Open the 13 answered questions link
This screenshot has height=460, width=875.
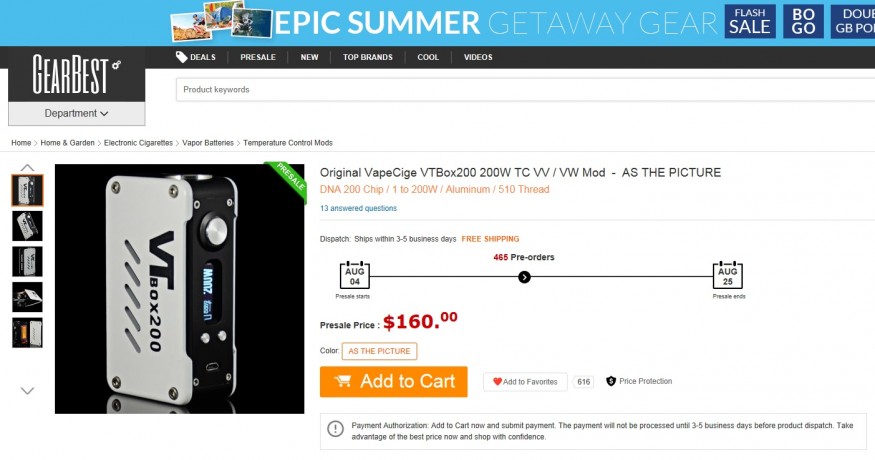click(x=358, y=208)
